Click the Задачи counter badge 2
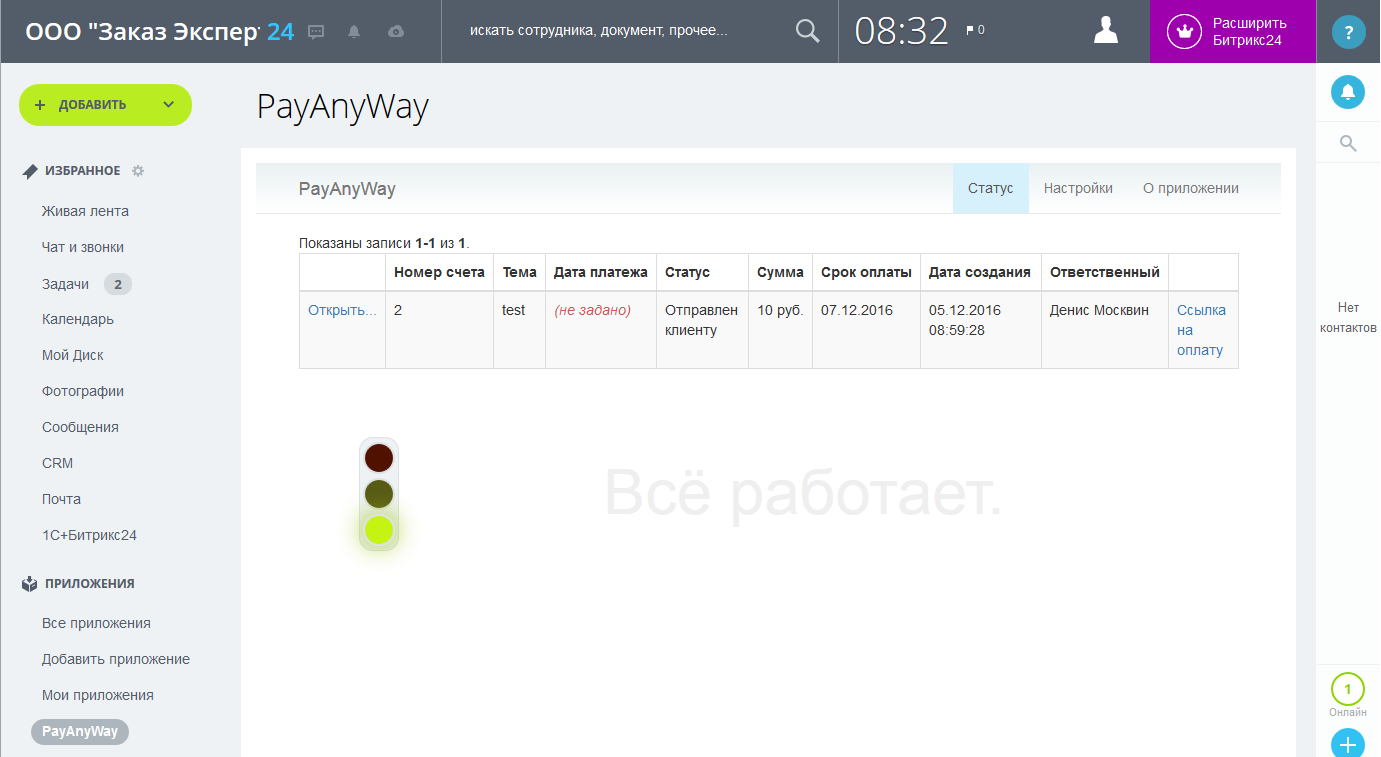The image size is (1381, 757). click(x=118, y=284)
